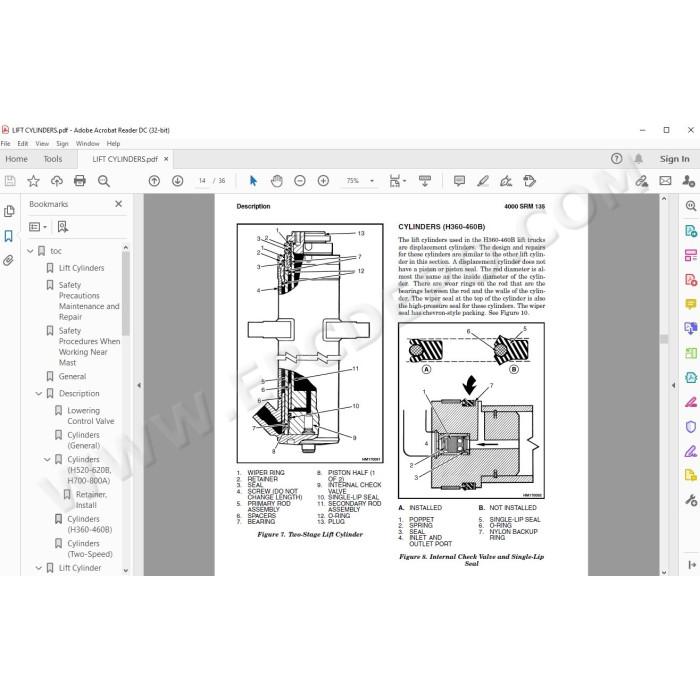Screen dimensions: 700x700
Task: Open Page Thumbnails panel icon
Action: (8, 211)
